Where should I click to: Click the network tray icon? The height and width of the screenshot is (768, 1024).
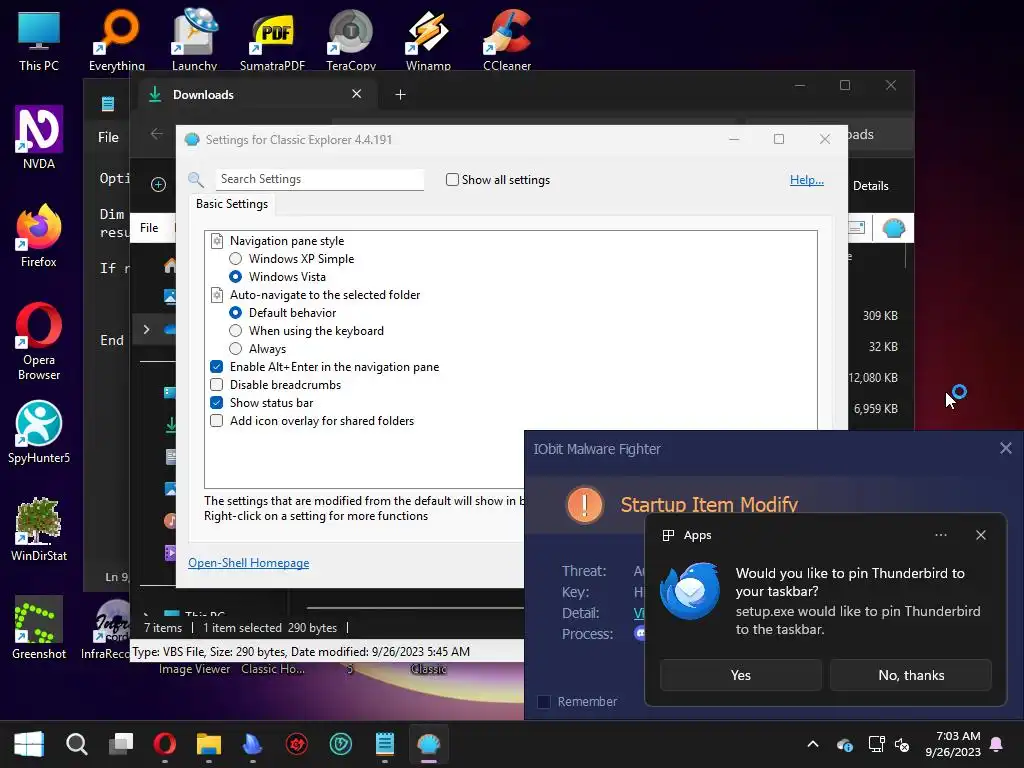876,744
